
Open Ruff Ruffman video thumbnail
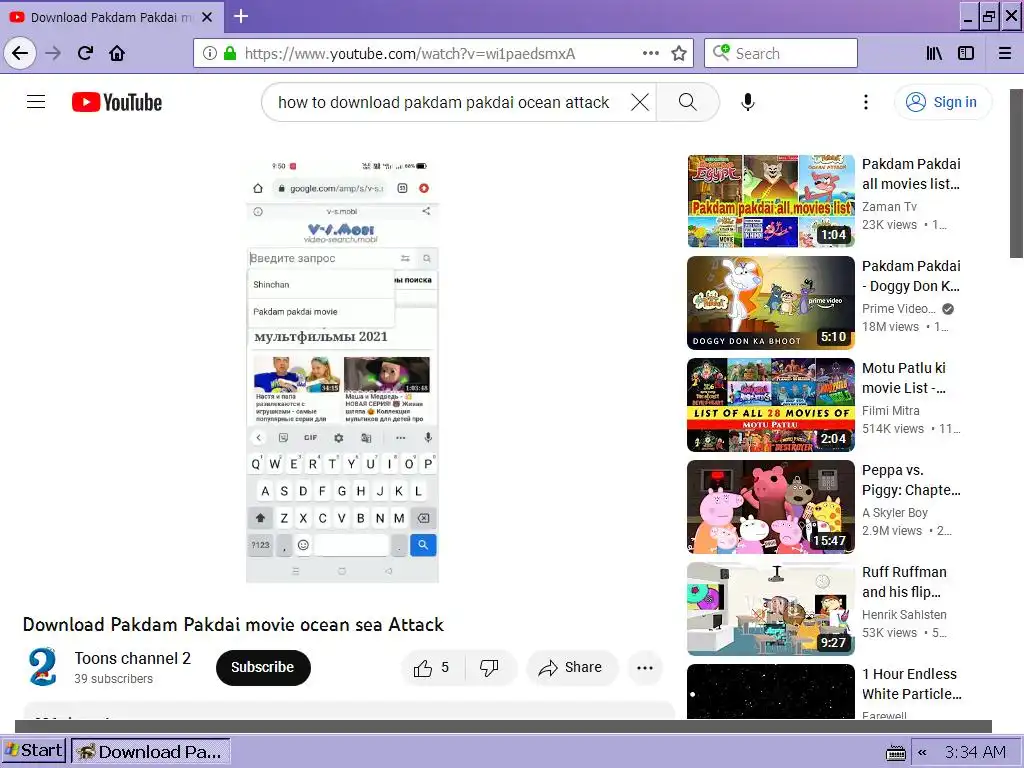[x=771, y=609]
